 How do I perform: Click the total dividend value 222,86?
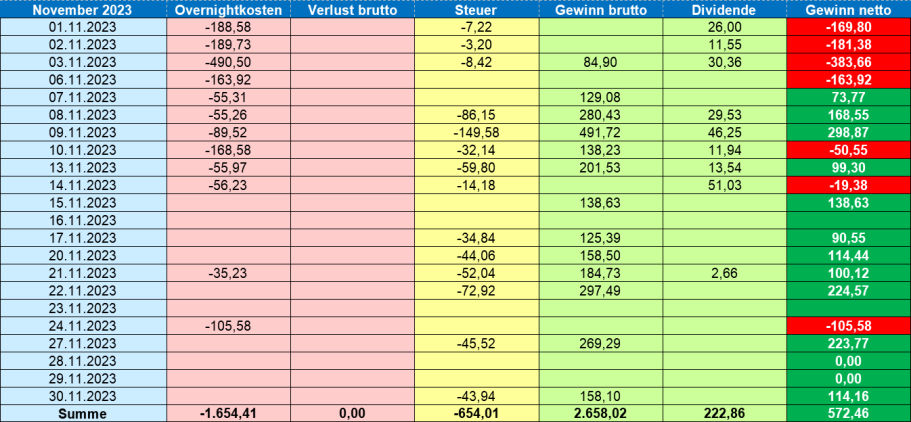[724, 413]
